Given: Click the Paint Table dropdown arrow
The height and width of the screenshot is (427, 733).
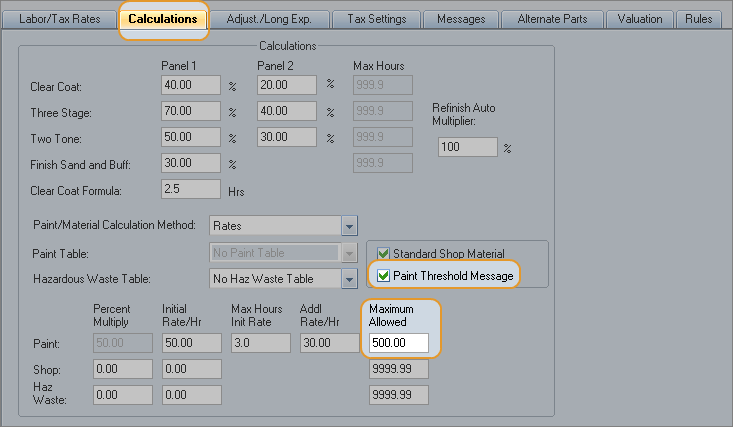Looking at the screenshot, I should pos(348,253).
